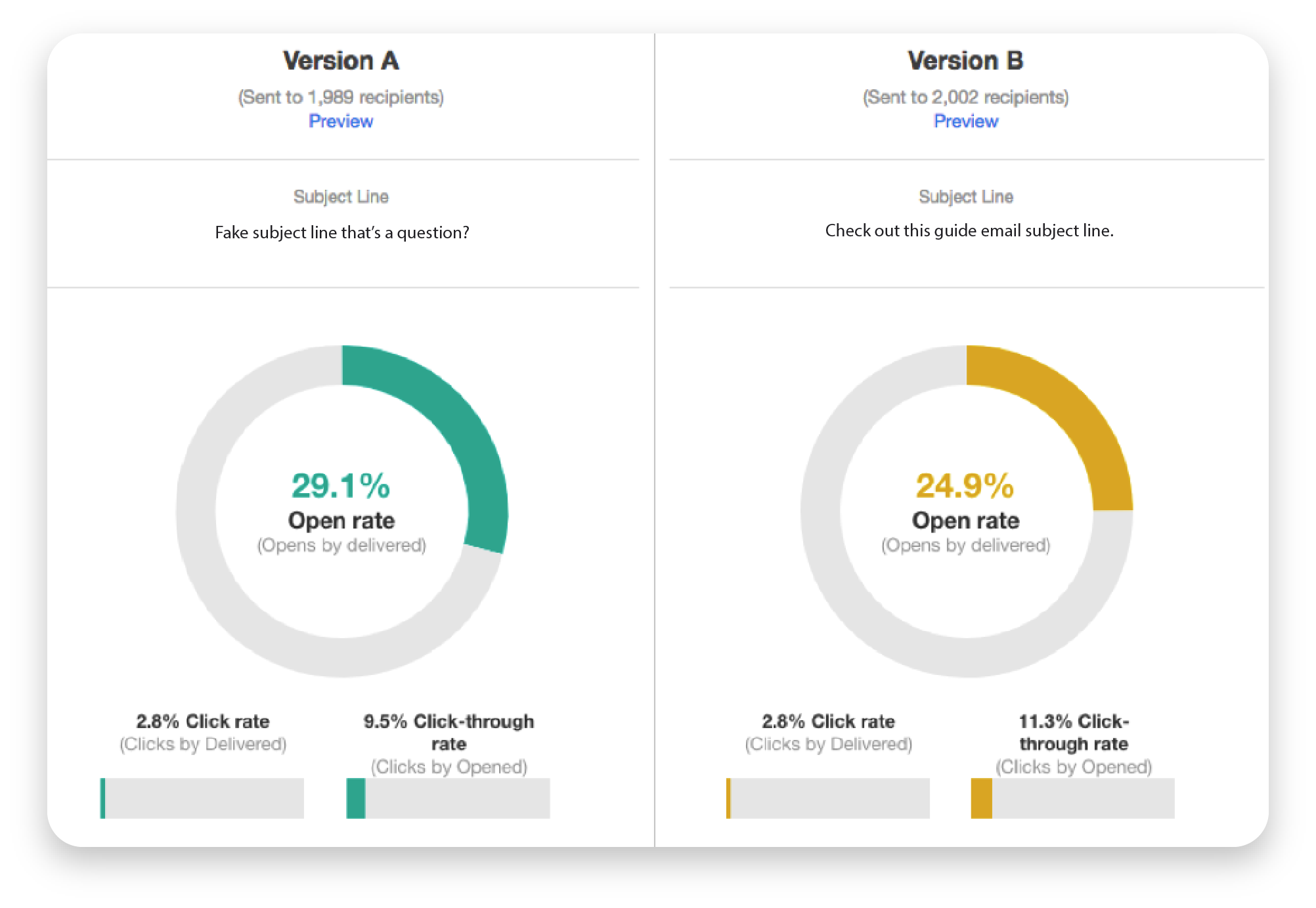Click Version A's 9.5% click-through rate bar
The image size is (1316, 908).
[448, 798]
